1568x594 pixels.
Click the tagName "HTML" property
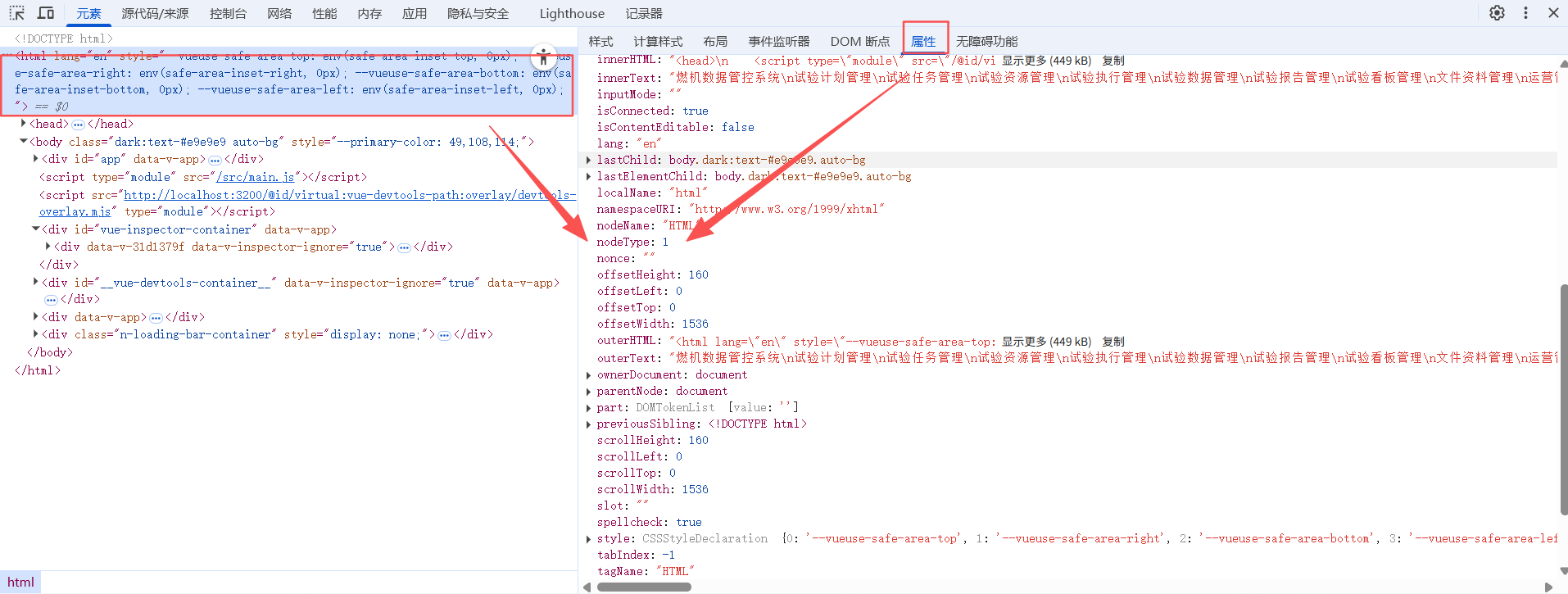click(x=646, y=571)
